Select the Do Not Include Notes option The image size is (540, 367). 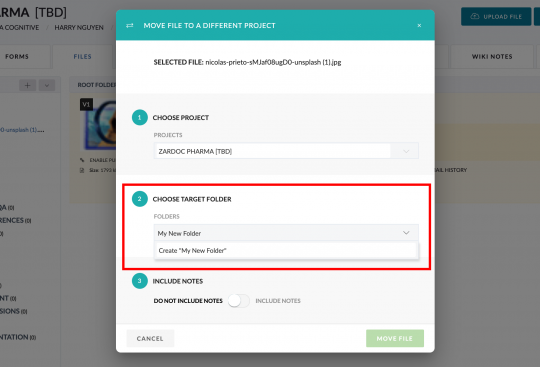click(188, 301)
